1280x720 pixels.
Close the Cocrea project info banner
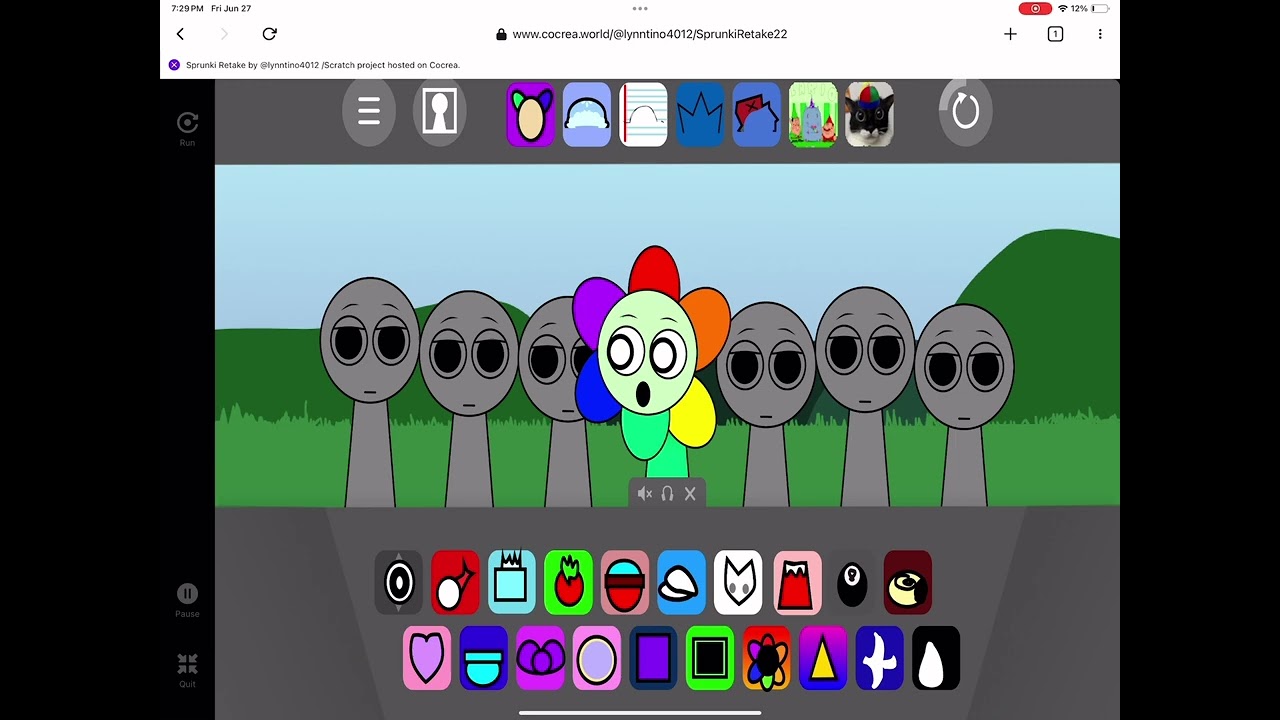[x=174, y=65]
